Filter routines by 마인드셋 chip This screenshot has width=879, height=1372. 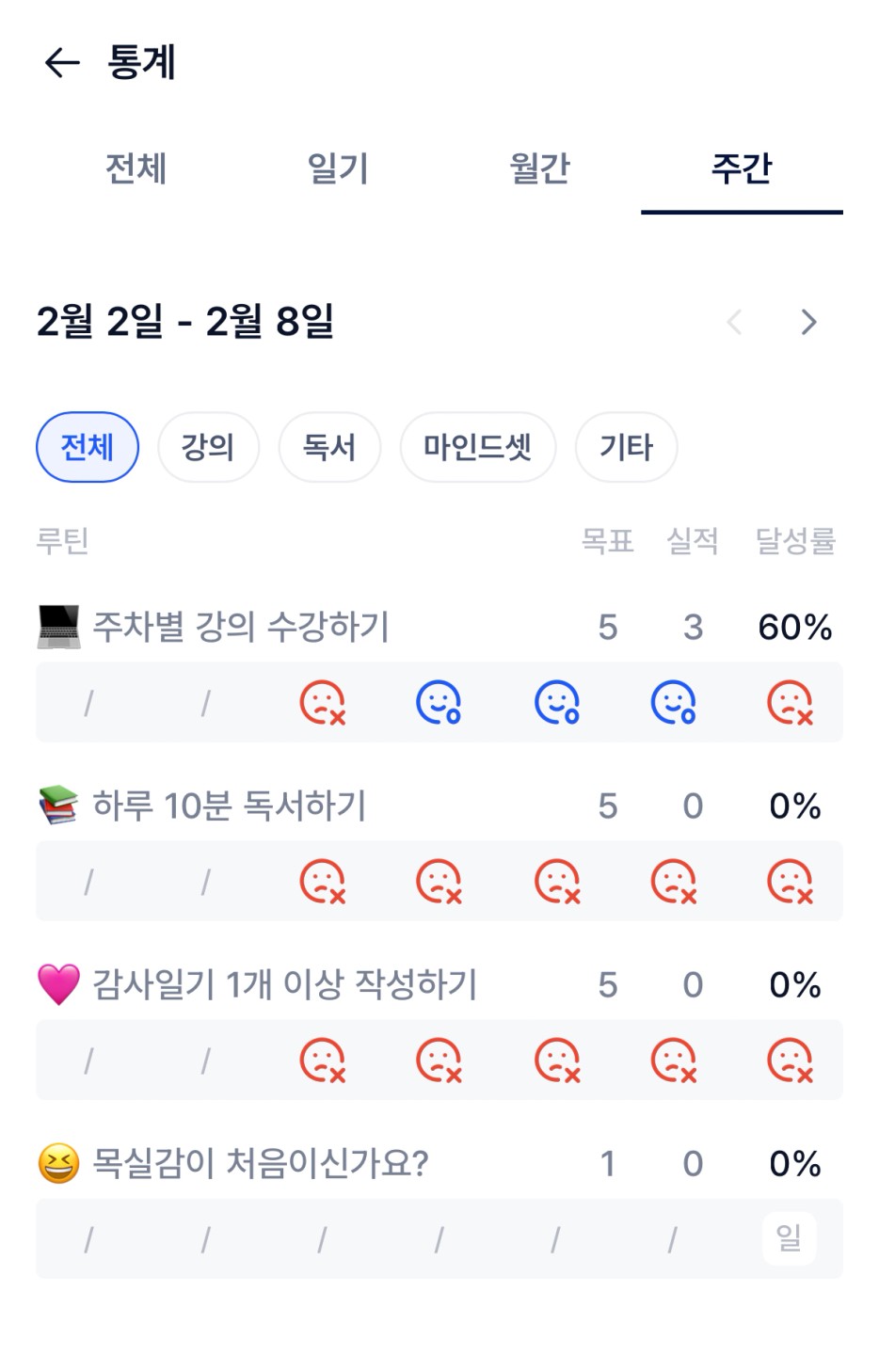tap(477, 447)
